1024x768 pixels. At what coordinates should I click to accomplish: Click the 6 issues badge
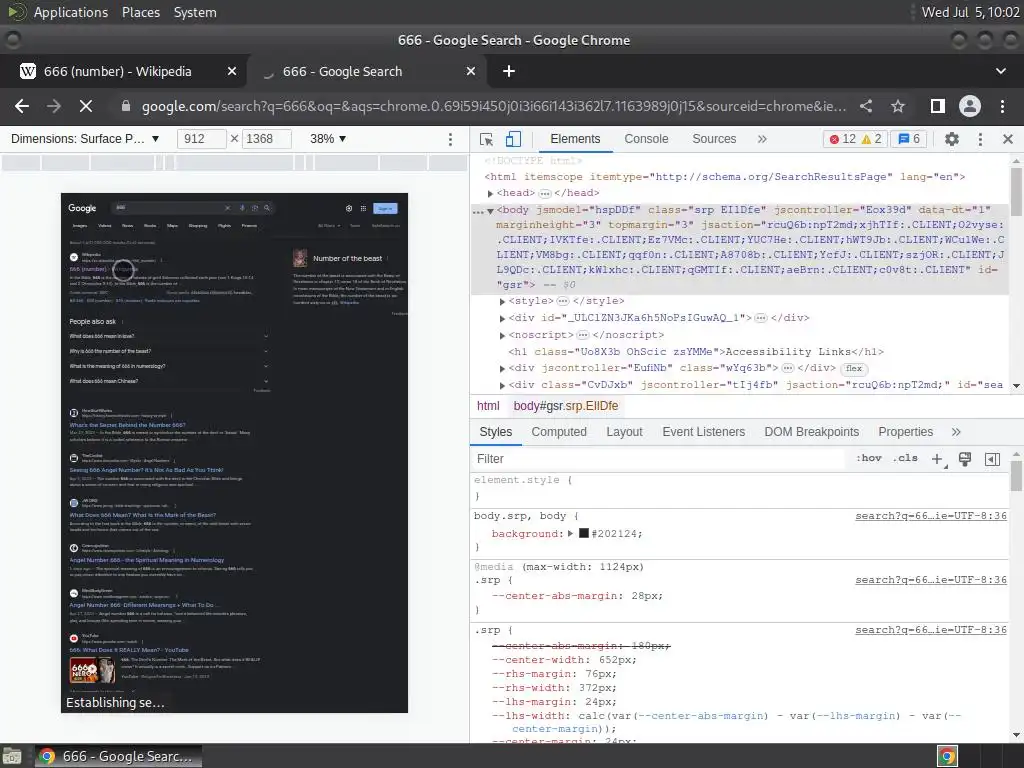[909, 139]
